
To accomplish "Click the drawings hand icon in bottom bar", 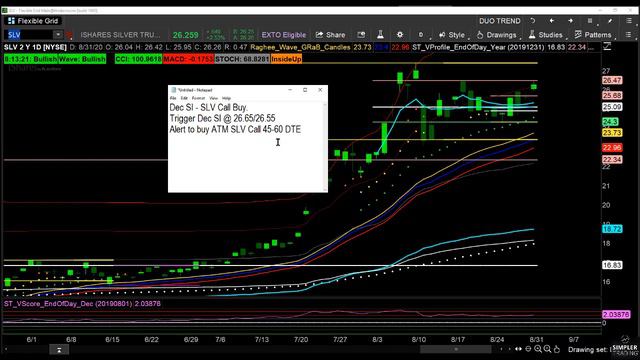I will pos(557,349).
